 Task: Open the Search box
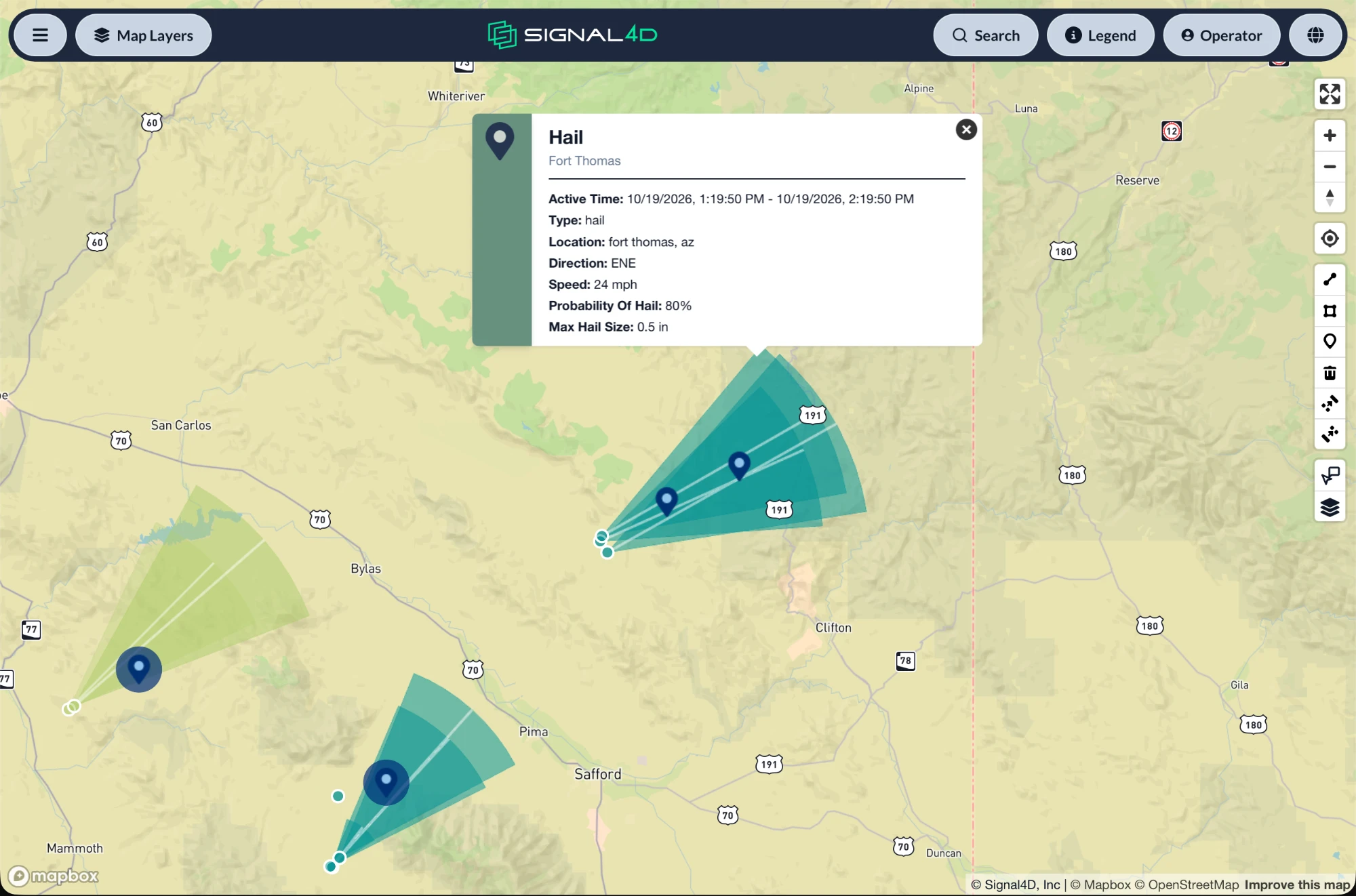[985, 35]
